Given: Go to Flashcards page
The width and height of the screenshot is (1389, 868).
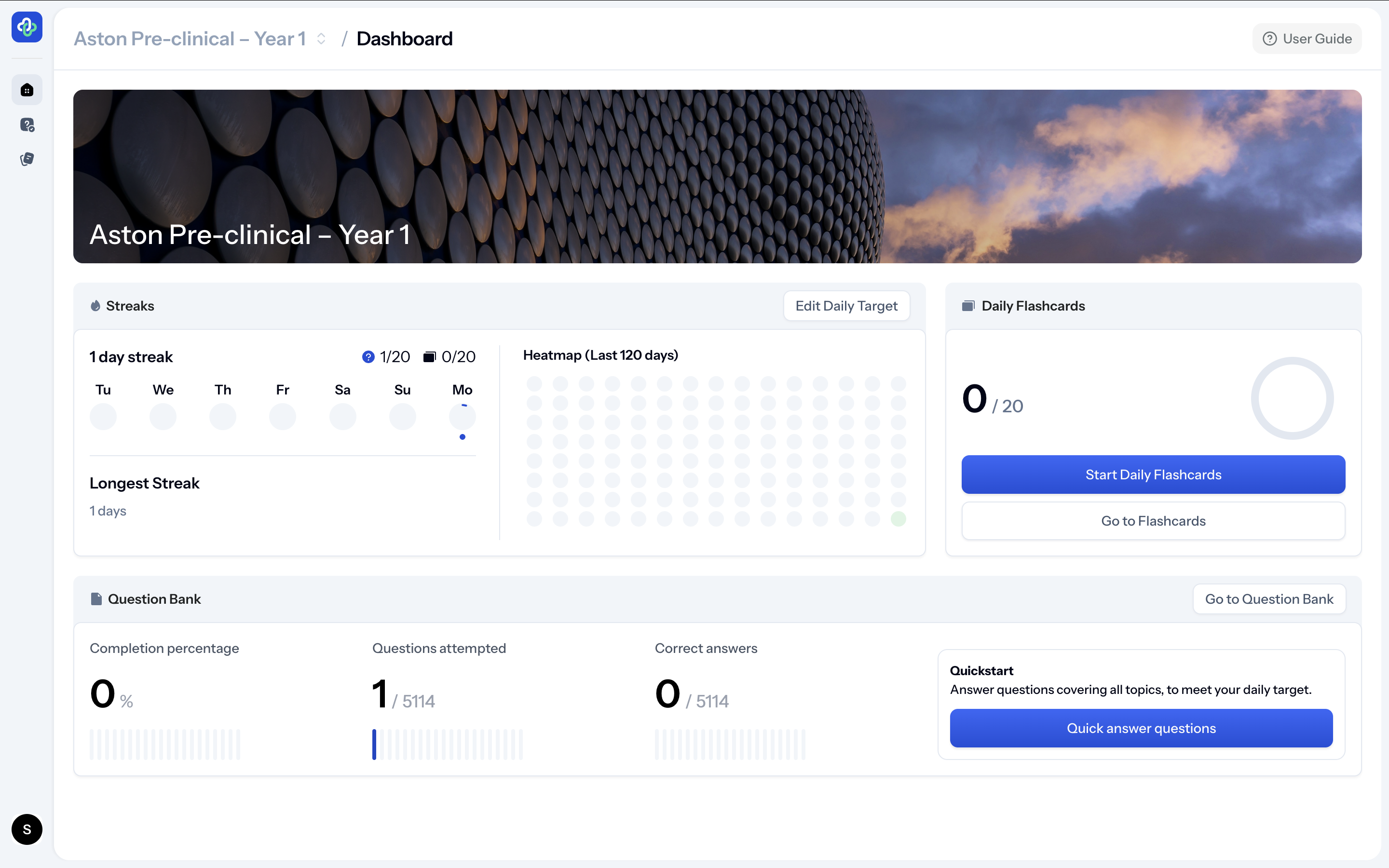Looking at the screenshot, I should (x=1153, y=521).
